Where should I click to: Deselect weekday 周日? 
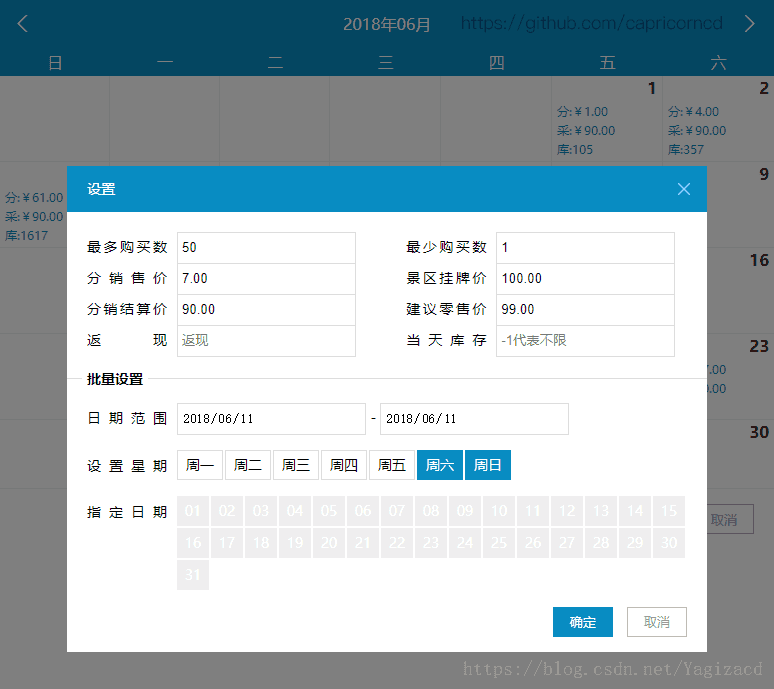[x=488, y=465]
